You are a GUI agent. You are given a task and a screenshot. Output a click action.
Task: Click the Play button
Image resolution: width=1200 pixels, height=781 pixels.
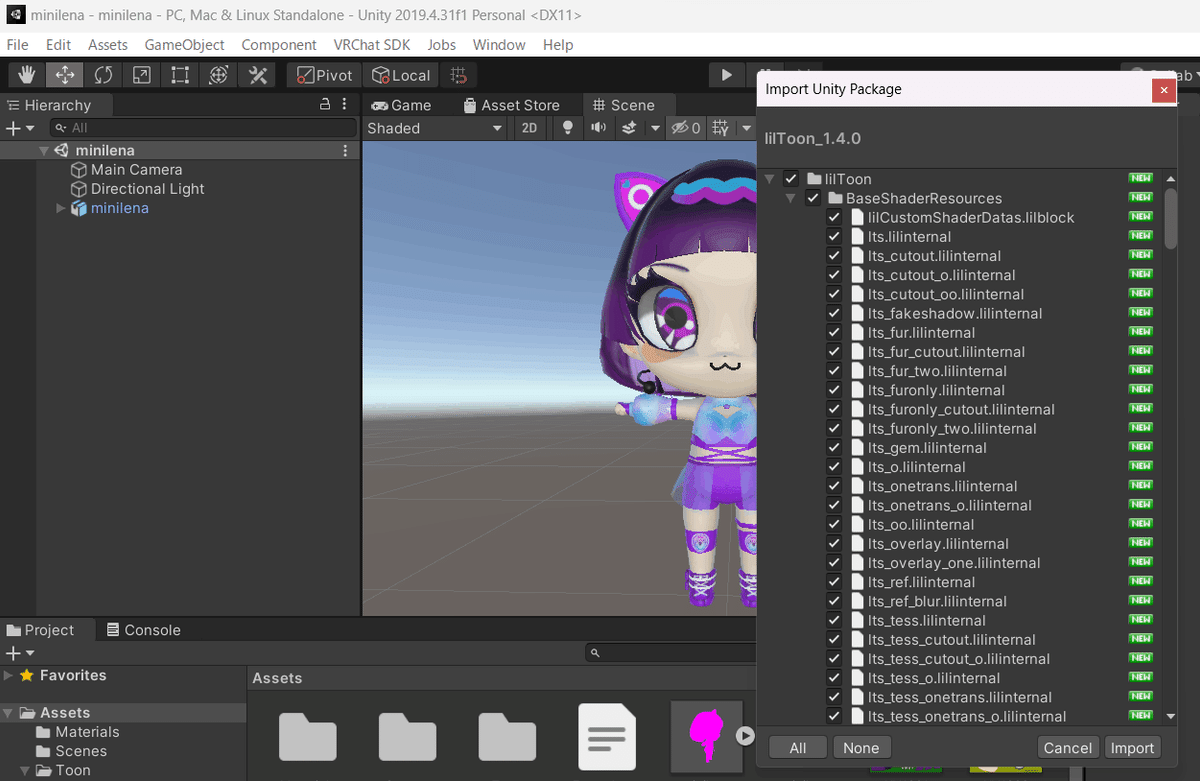727,75
